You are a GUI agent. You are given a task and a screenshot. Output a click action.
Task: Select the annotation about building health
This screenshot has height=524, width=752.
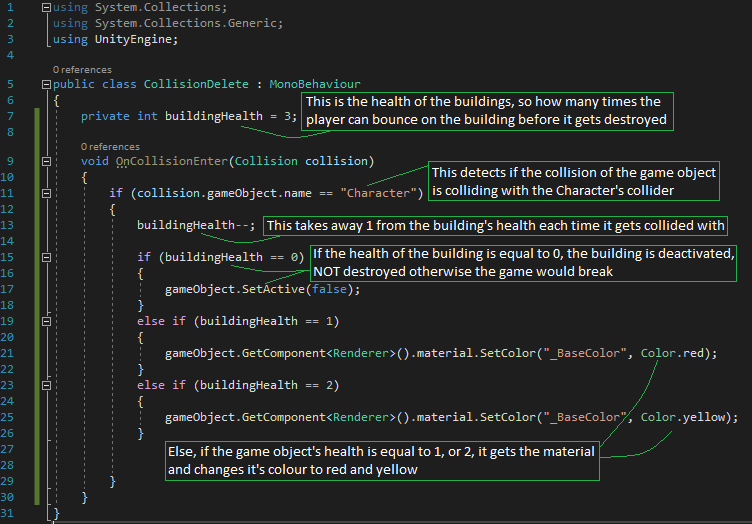tap(488, 111)
